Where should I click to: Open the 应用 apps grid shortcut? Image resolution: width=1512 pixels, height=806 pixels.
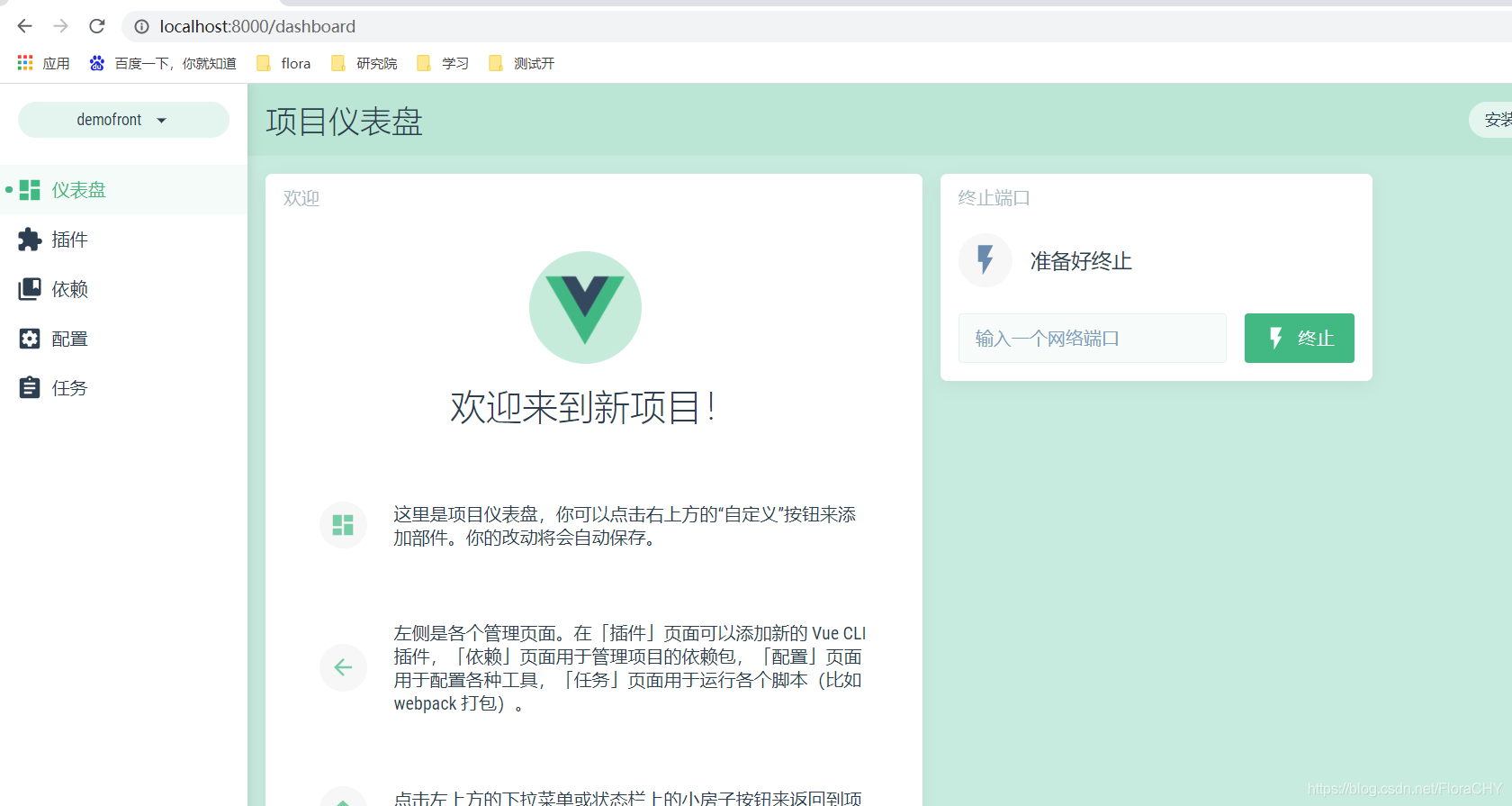[x=43, y=63]
